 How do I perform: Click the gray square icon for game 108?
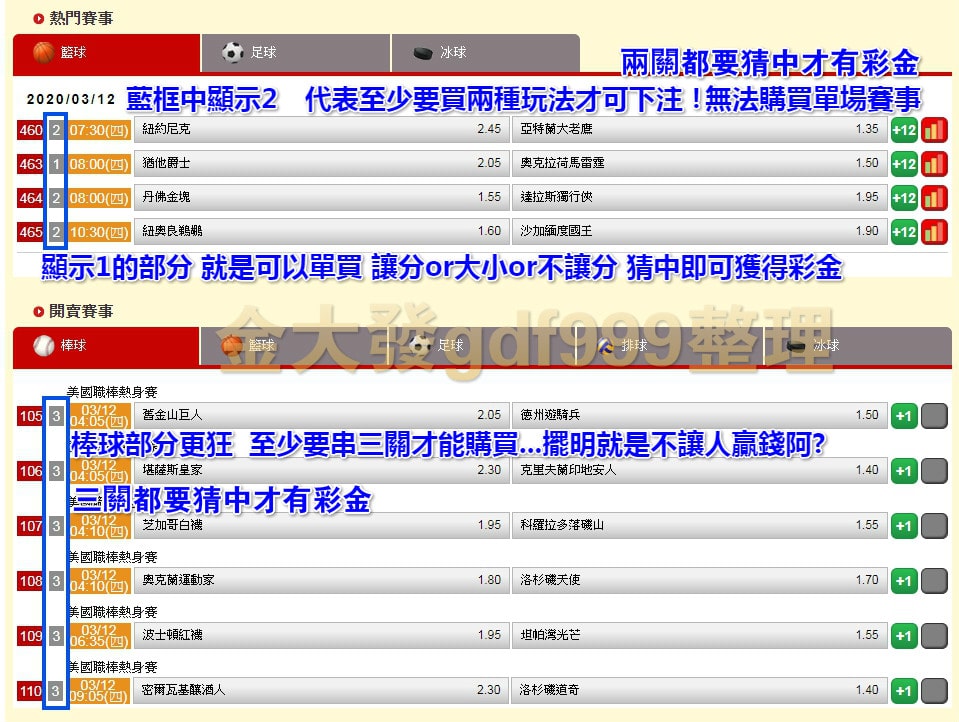pyautogui.click(x=934, y=580)
